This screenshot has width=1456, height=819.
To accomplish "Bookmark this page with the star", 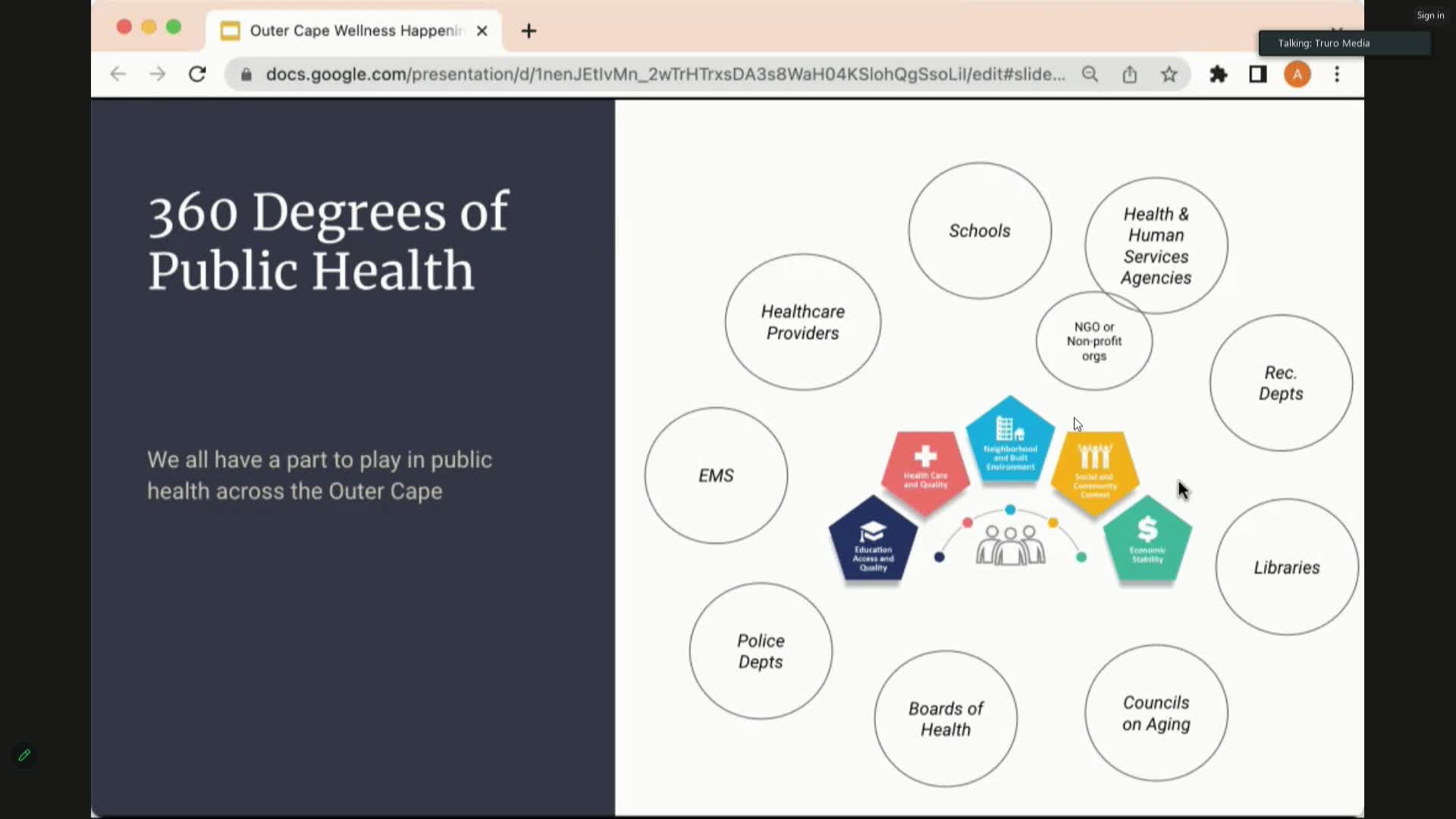I will (x=1169, y=74).
